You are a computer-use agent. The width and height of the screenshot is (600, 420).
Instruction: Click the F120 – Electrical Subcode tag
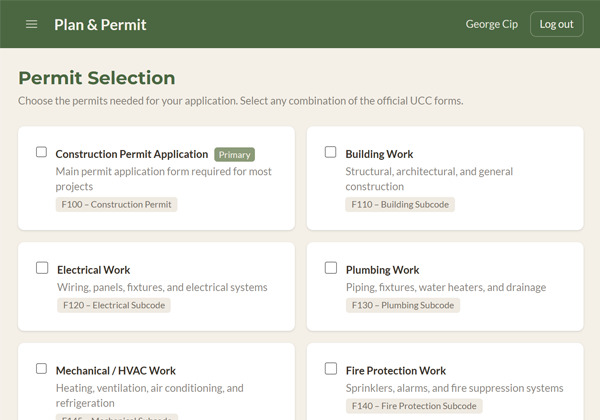(x=114, y=305)
